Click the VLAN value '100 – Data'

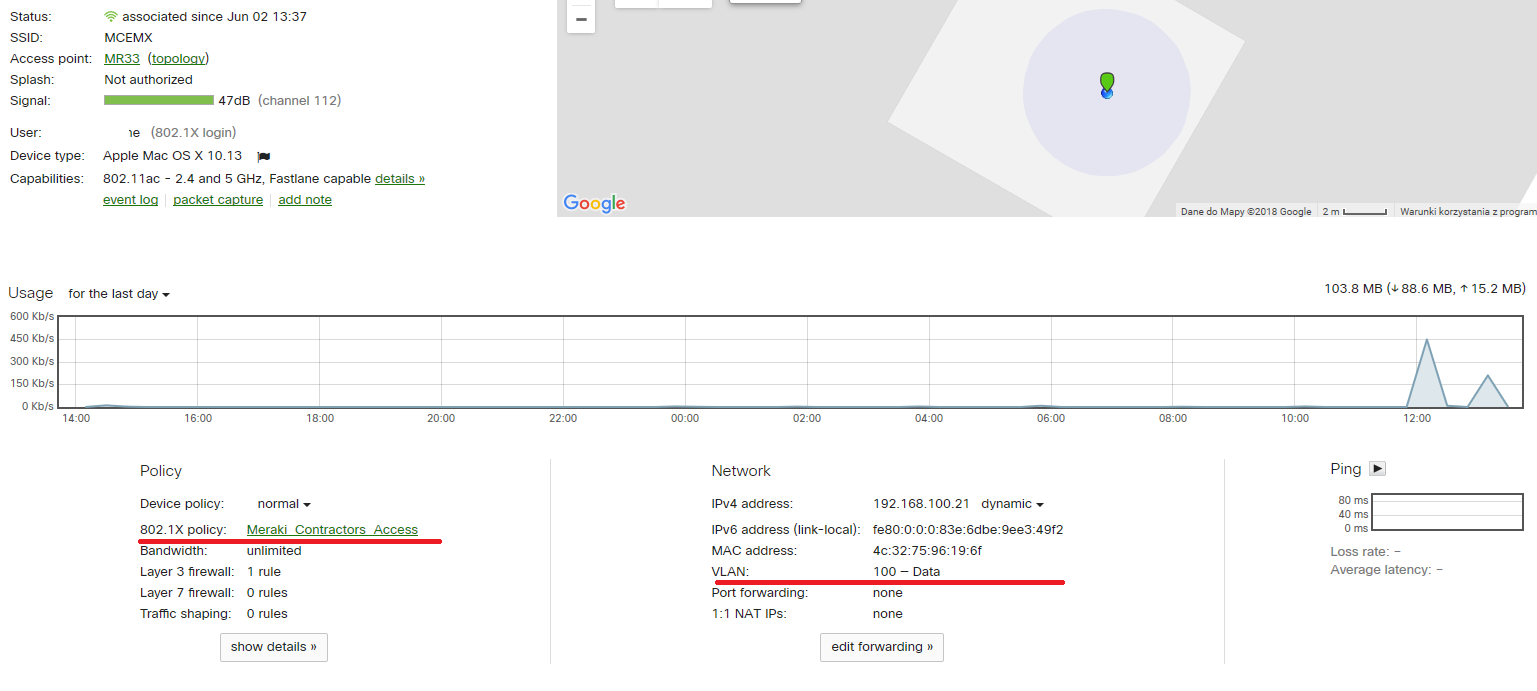(906, 572)
